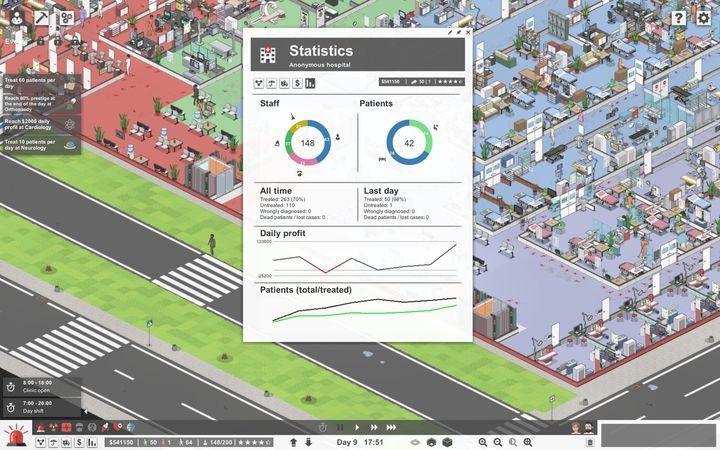Viewport: 720px width, 450px height.
Task: Open insurance umbrella view from bottom bar
Action: (x=54, y=443)
